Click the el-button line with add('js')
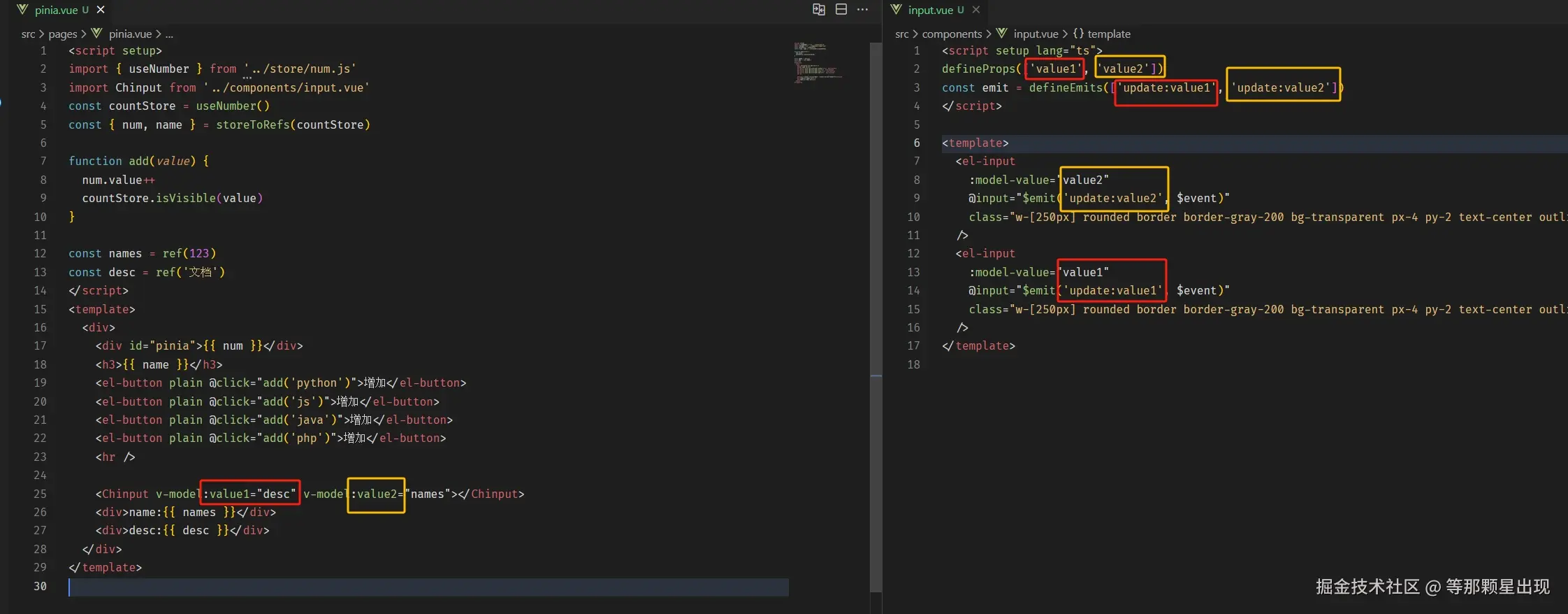 point(268,401)
